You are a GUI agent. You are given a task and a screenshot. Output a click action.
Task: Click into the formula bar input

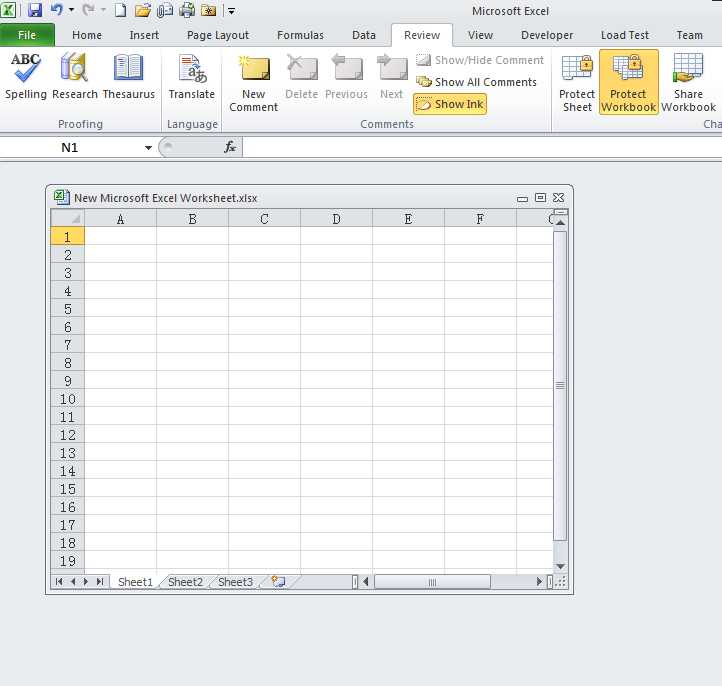(482, 147)
